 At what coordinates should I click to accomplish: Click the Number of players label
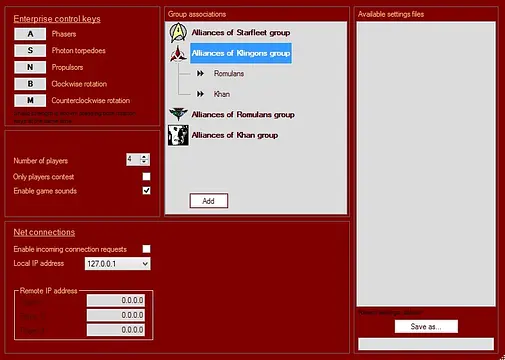pos(41,161)
